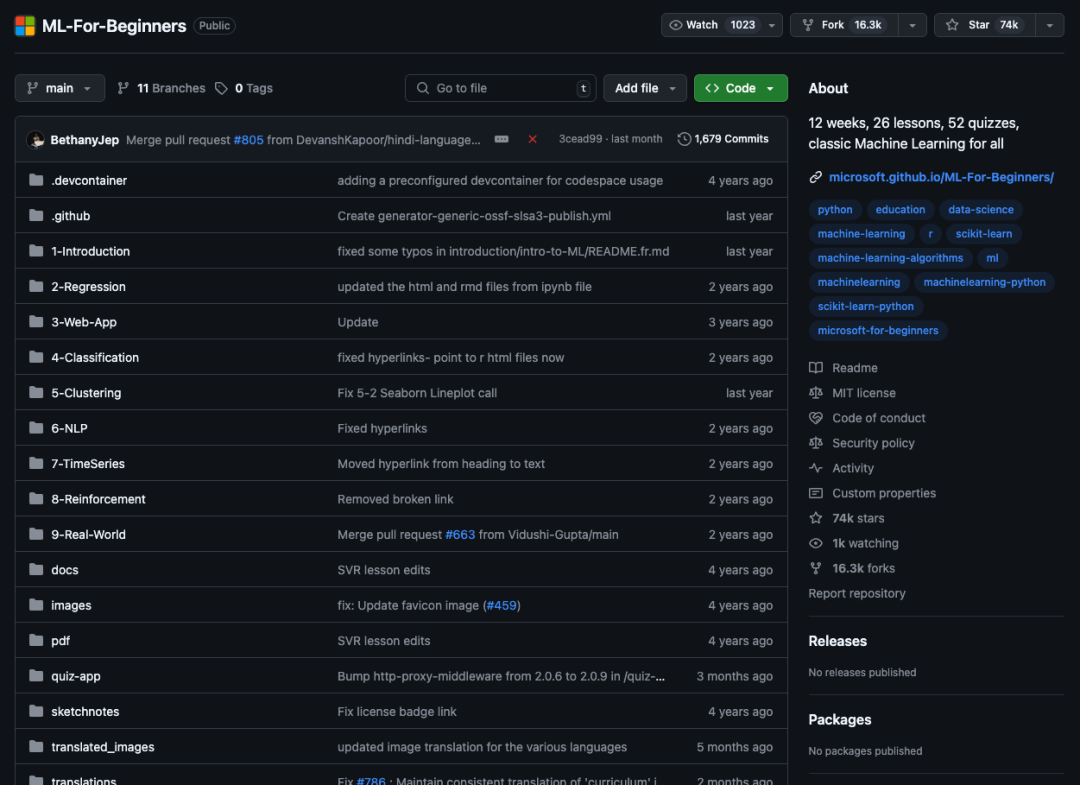1080x785 pixels.
Task: Select the python topic tag
Action: (835, 209)
